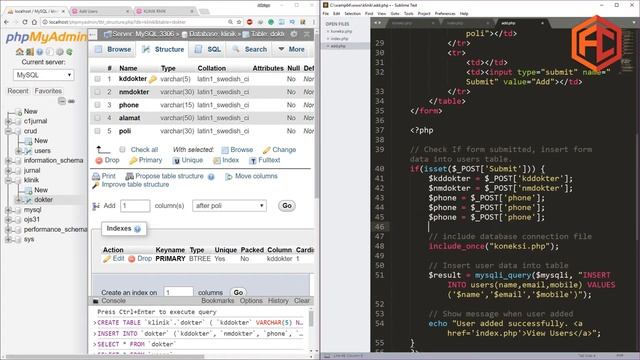The height and width of the screenshot is (360, 640).
Task: Open help icon next to Propose table structure
Action: point(211,177)
